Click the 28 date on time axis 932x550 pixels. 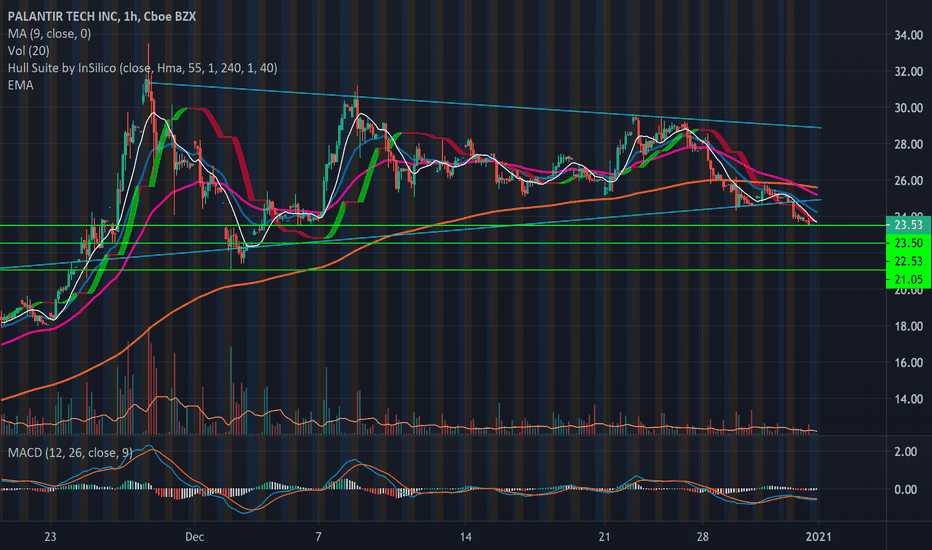tap(703, 537)
